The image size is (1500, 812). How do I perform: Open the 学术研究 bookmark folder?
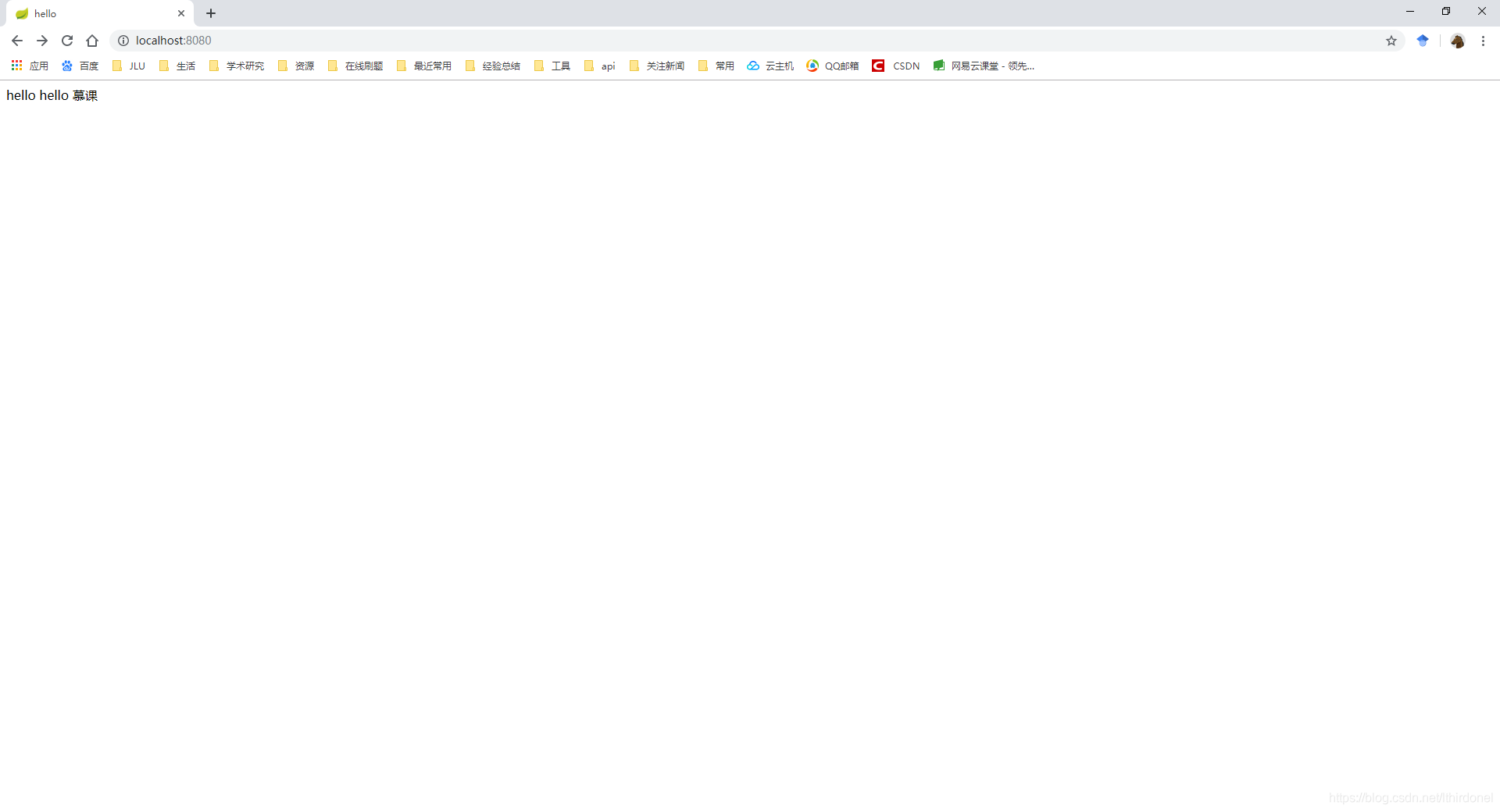pyautogui.click(x=237, y=66)
